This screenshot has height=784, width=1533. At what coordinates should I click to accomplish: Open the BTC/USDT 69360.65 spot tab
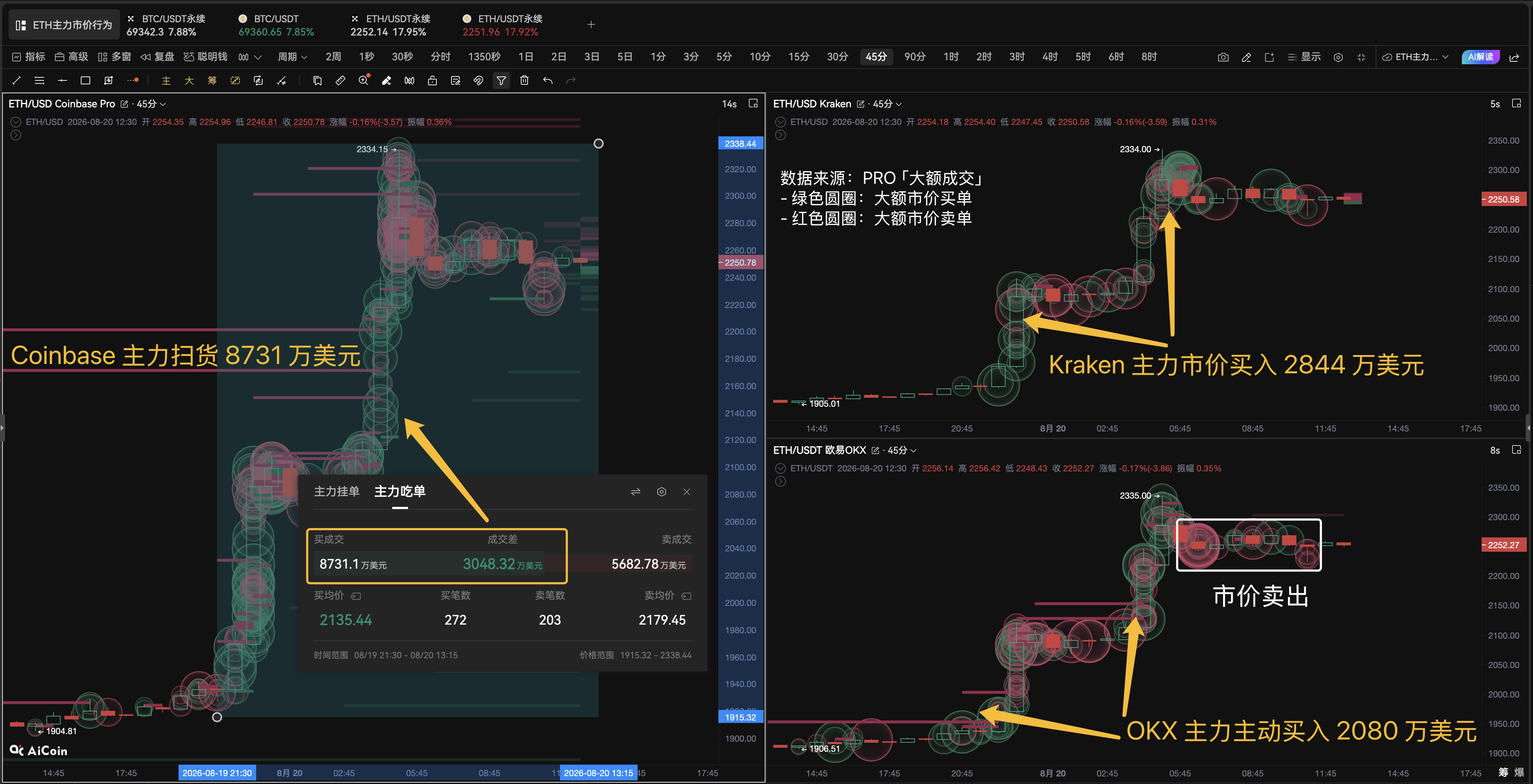tap(276, 25)
